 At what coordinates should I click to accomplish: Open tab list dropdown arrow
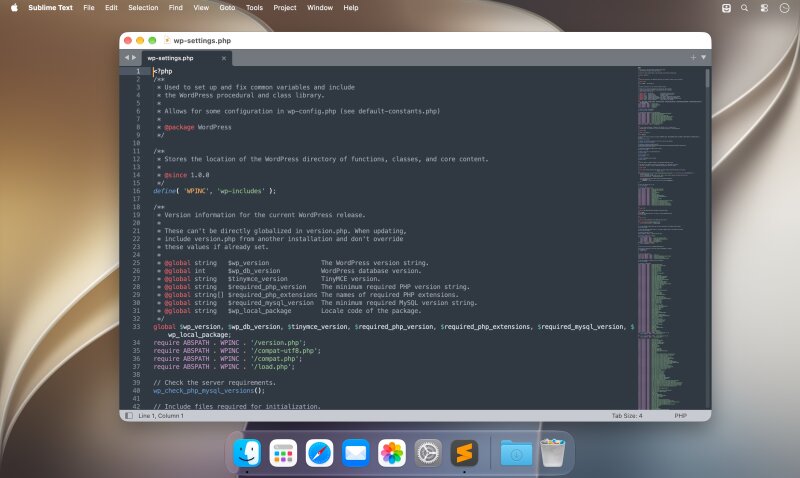[x=703, y=58]
